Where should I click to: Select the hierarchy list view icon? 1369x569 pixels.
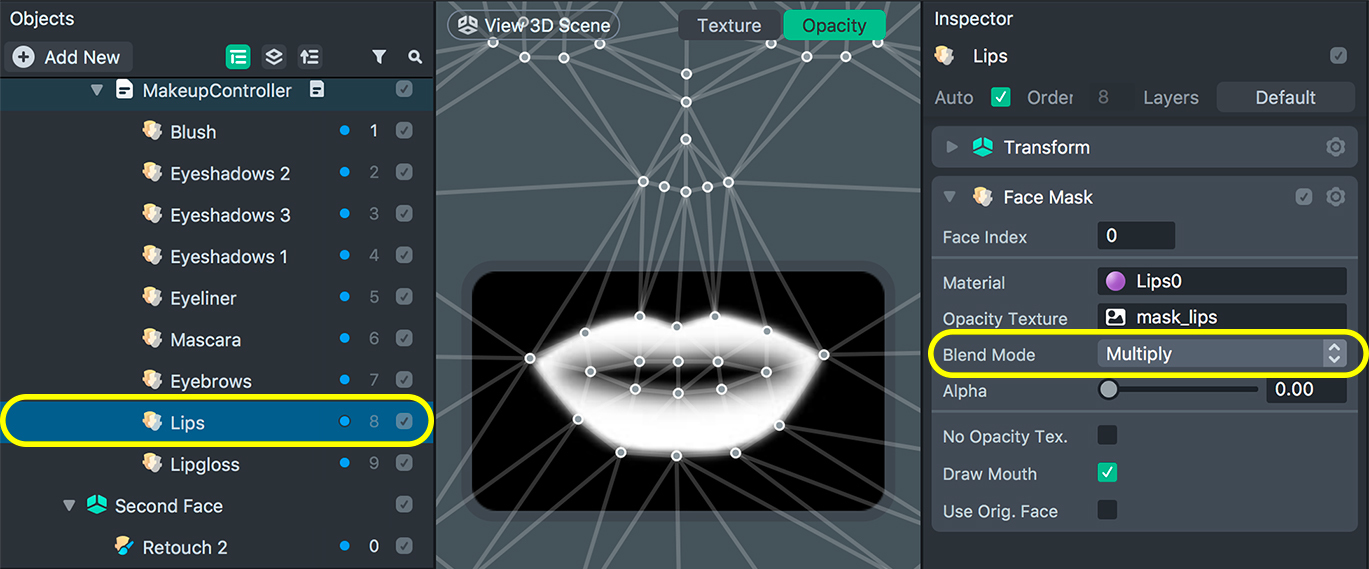pos(238,57)
